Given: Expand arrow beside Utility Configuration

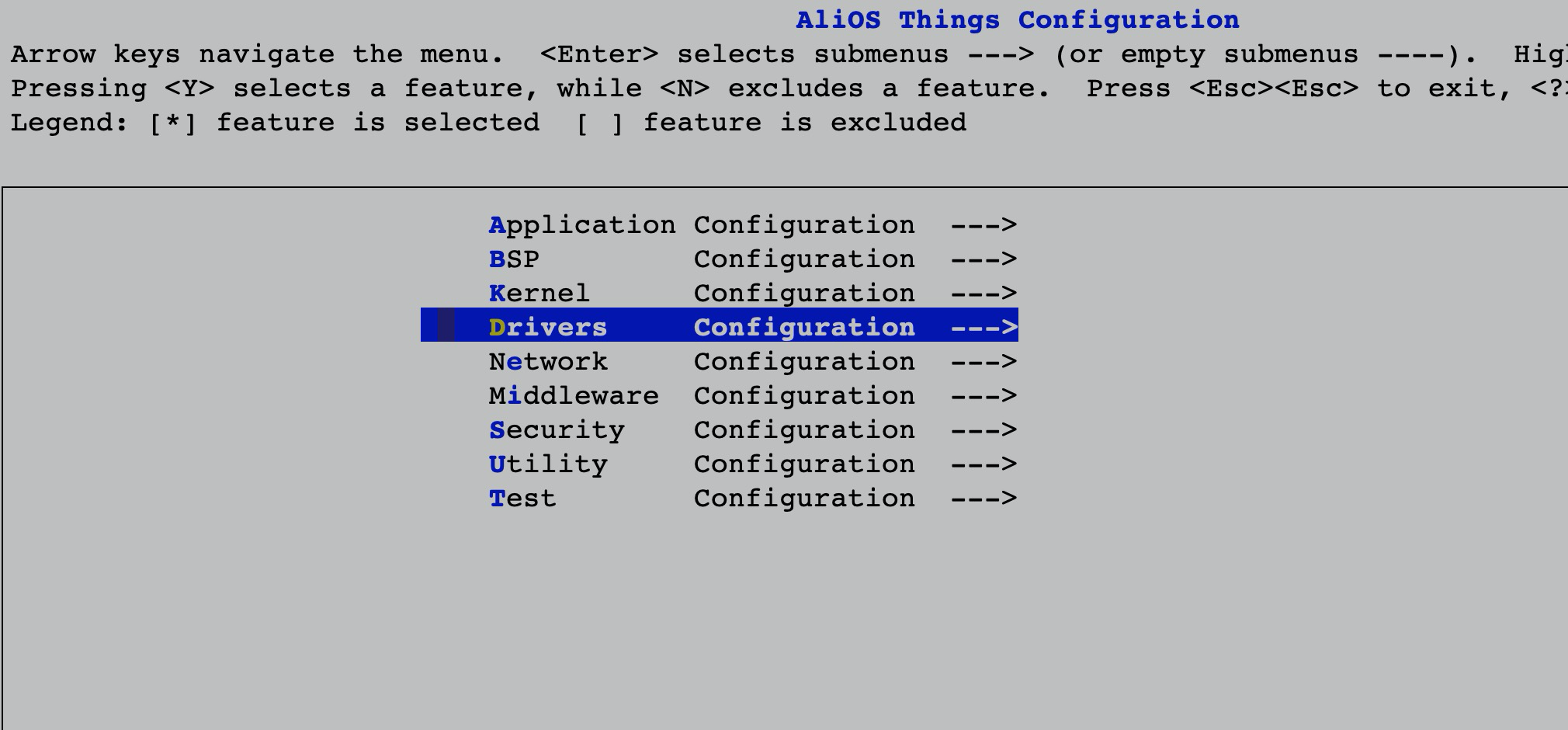Looking at the screenshot, I should [x=983, y=464].
